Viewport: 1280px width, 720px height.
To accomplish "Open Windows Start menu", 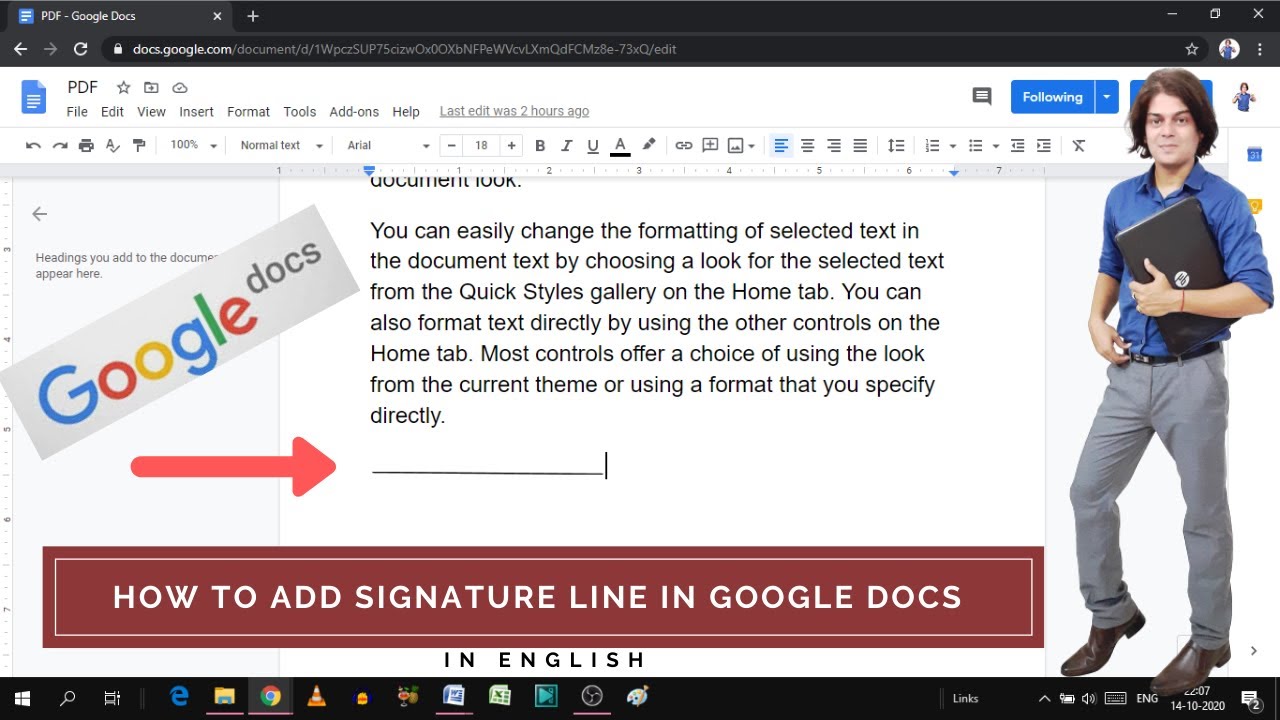I will [22, 698].
